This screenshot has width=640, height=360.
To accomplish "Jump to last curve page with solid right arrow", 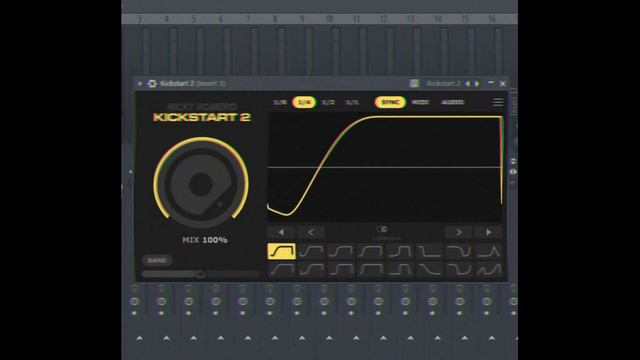I will tap(489, 232).
